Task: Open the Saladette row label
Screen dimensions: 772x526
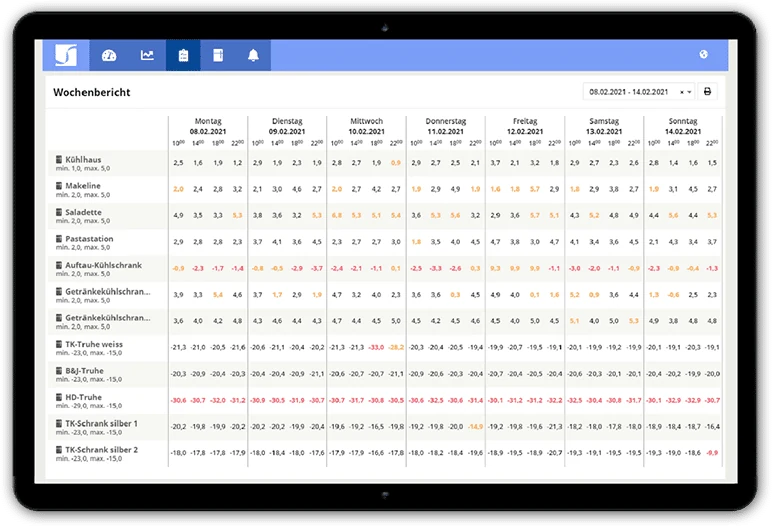Action: (x=83, y=212)
